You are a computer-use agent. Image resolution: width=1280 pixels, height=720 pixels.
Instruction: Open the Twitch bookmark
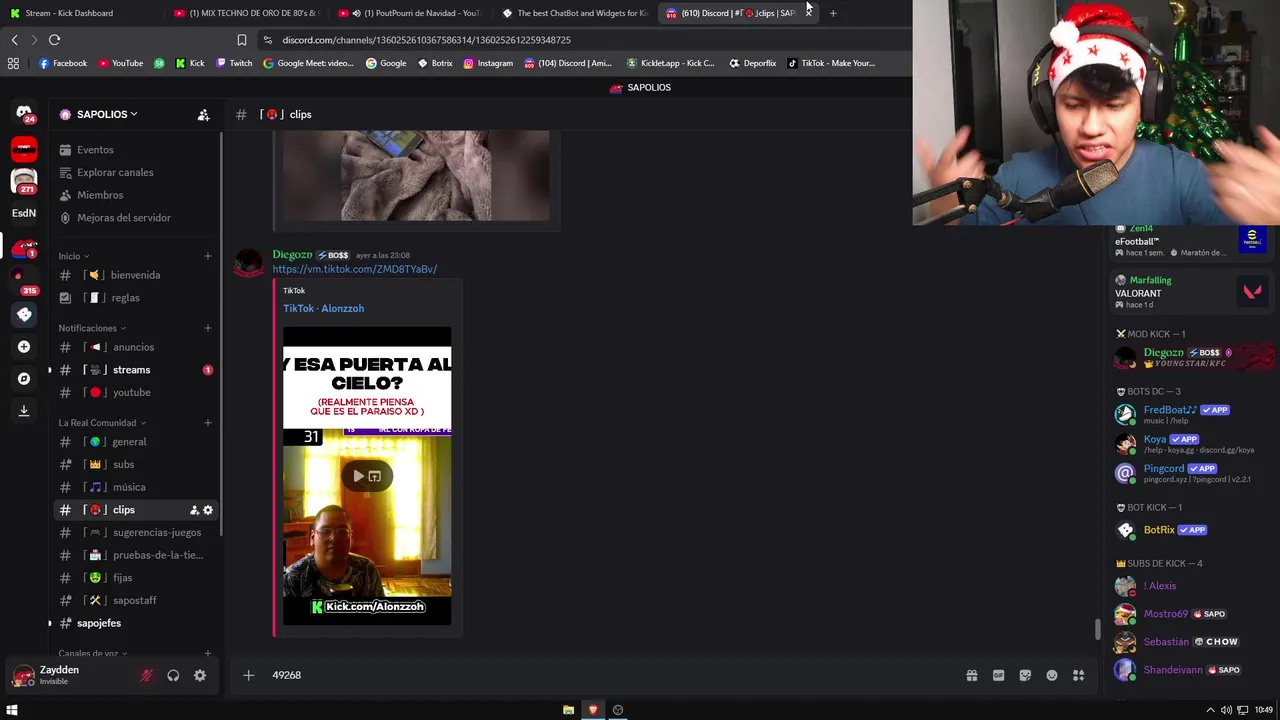point(234,63)
